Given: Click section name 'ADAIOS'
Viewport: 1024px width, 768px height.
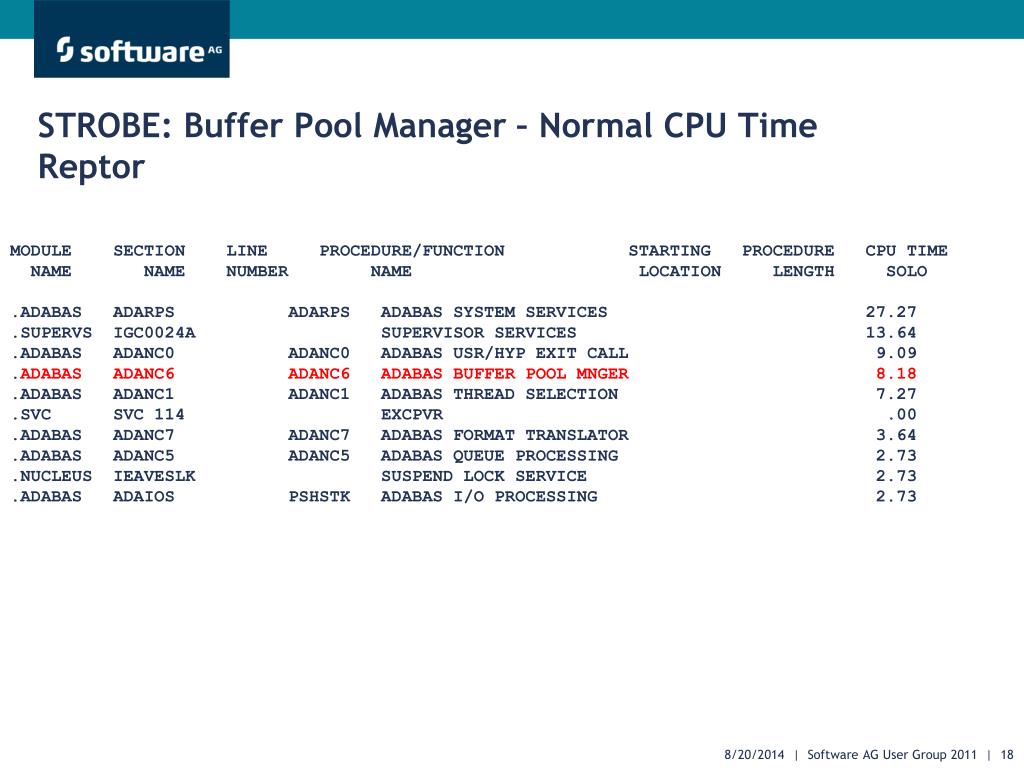Looking at the screenshot, I should pos(144,497).
